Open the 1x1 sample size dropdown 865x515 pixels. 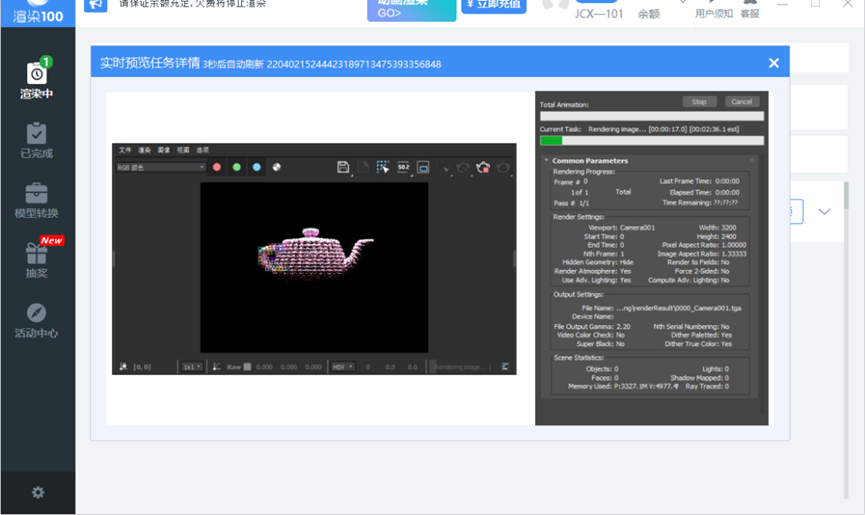192,367
